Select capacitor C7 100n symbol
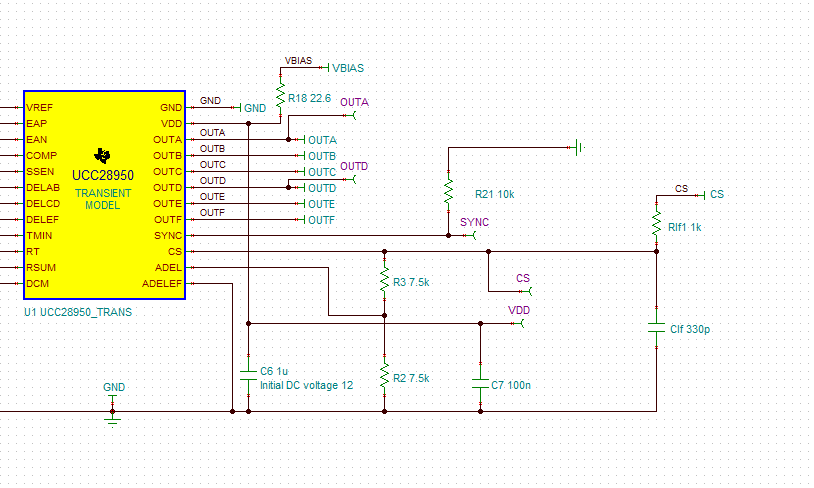 click(x=481, y=384)
